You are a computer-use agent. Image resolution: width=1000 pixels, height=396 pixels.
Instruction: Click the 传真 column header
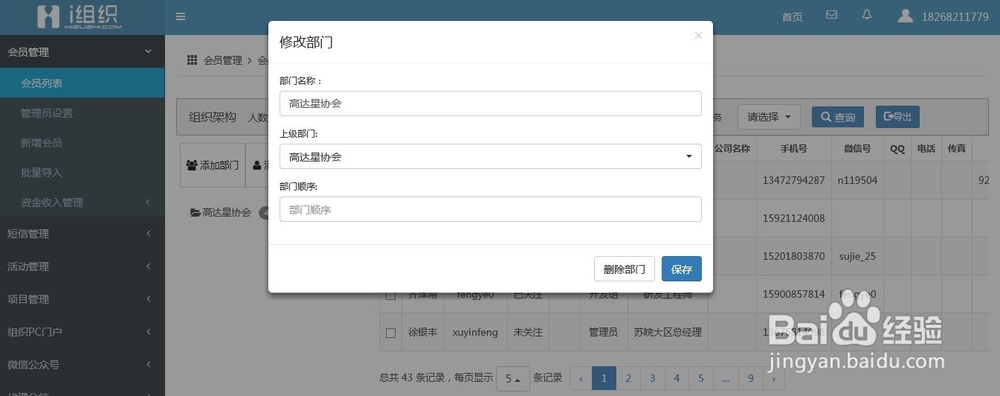(957, 149)
